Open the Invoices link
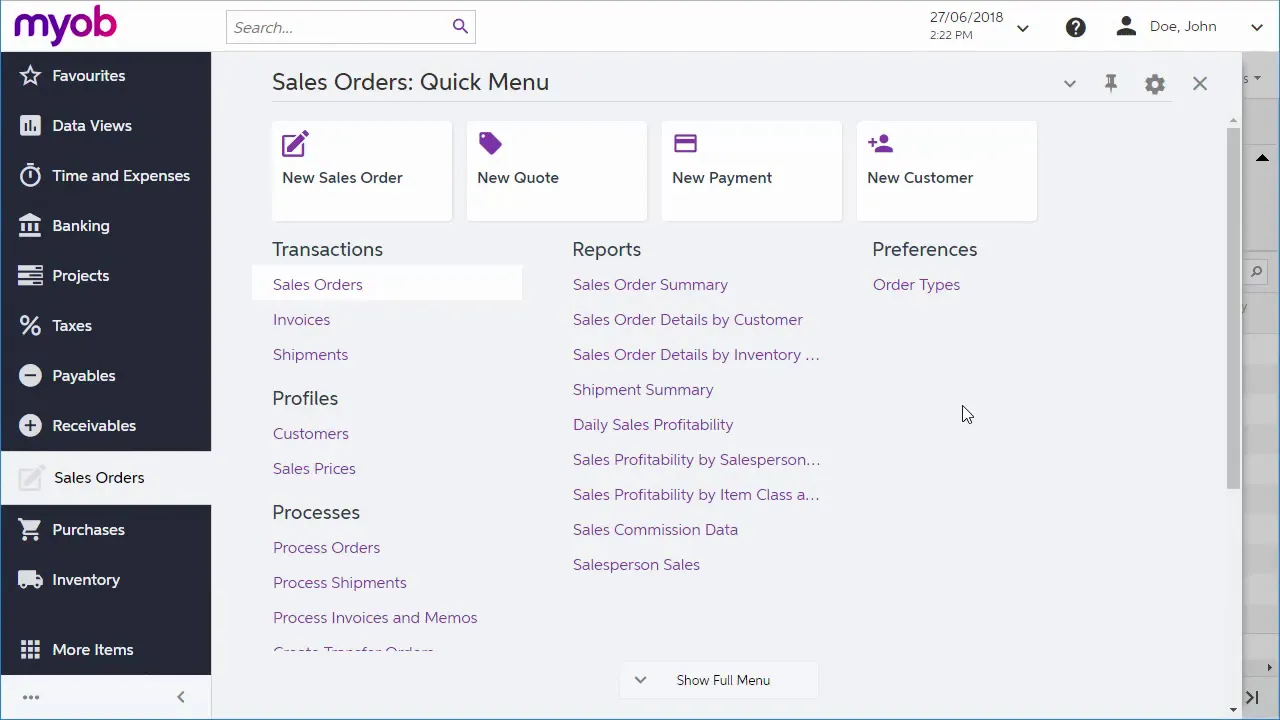 click(x=301, y=320)
